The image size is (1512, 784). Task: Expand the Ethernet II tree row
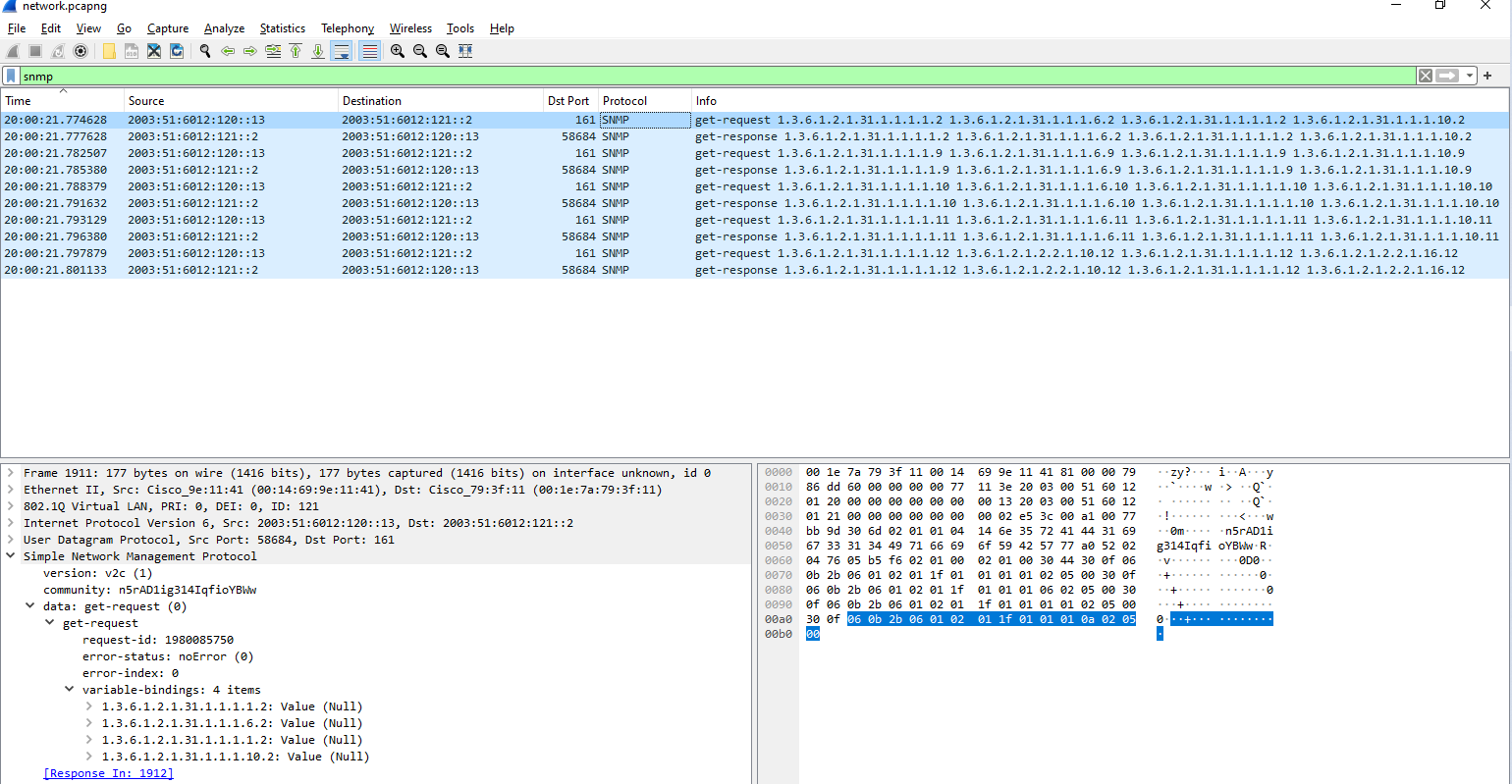pyautogui.click(x=11, y=490)
